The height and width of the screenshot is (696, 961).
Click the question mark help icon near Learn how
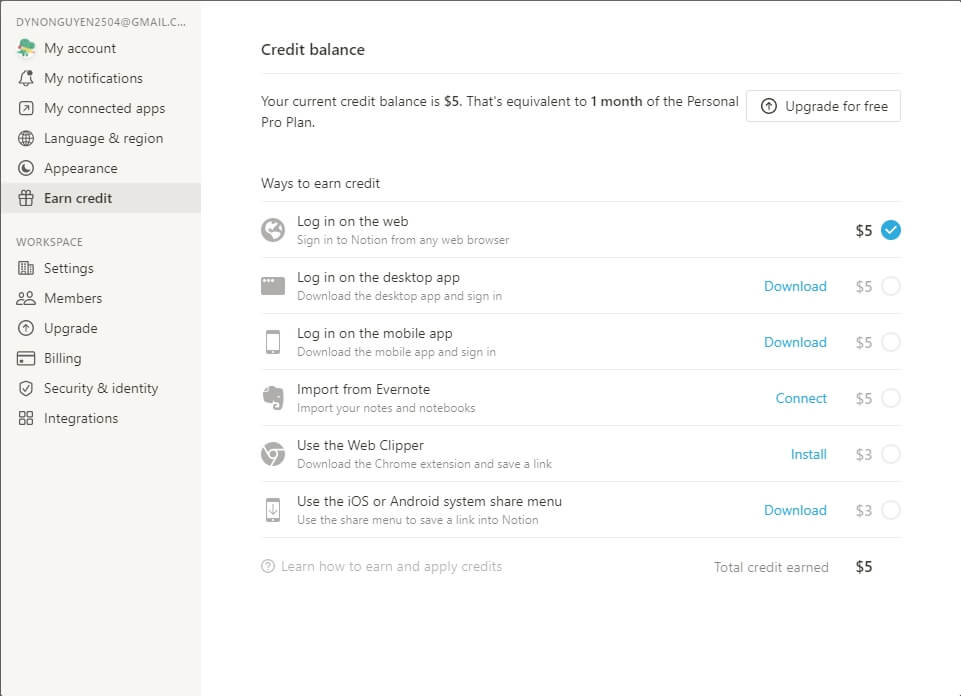point(268,566)
